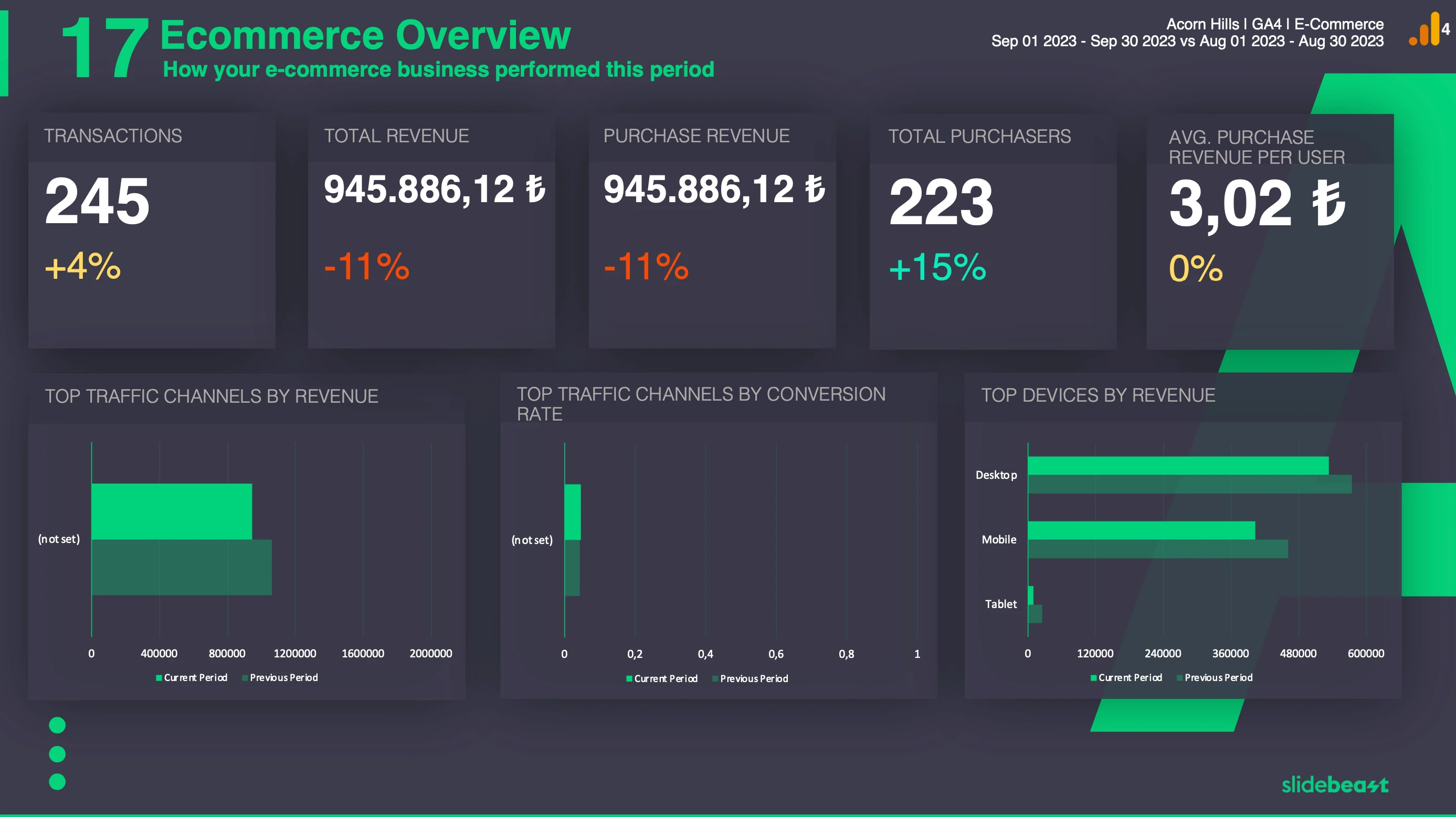
Task: Click the Tablet label in the devices chart
Action: (x=1000, y=604)
